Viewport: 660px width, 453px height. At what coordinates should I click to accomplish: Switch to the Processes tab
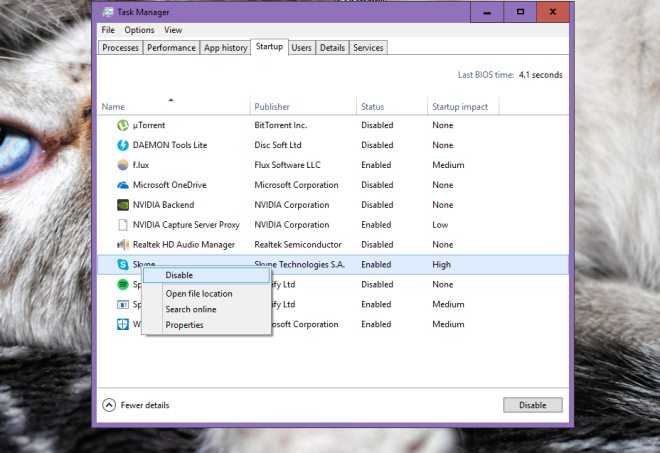pyautogui.click(x=120, y=48)
